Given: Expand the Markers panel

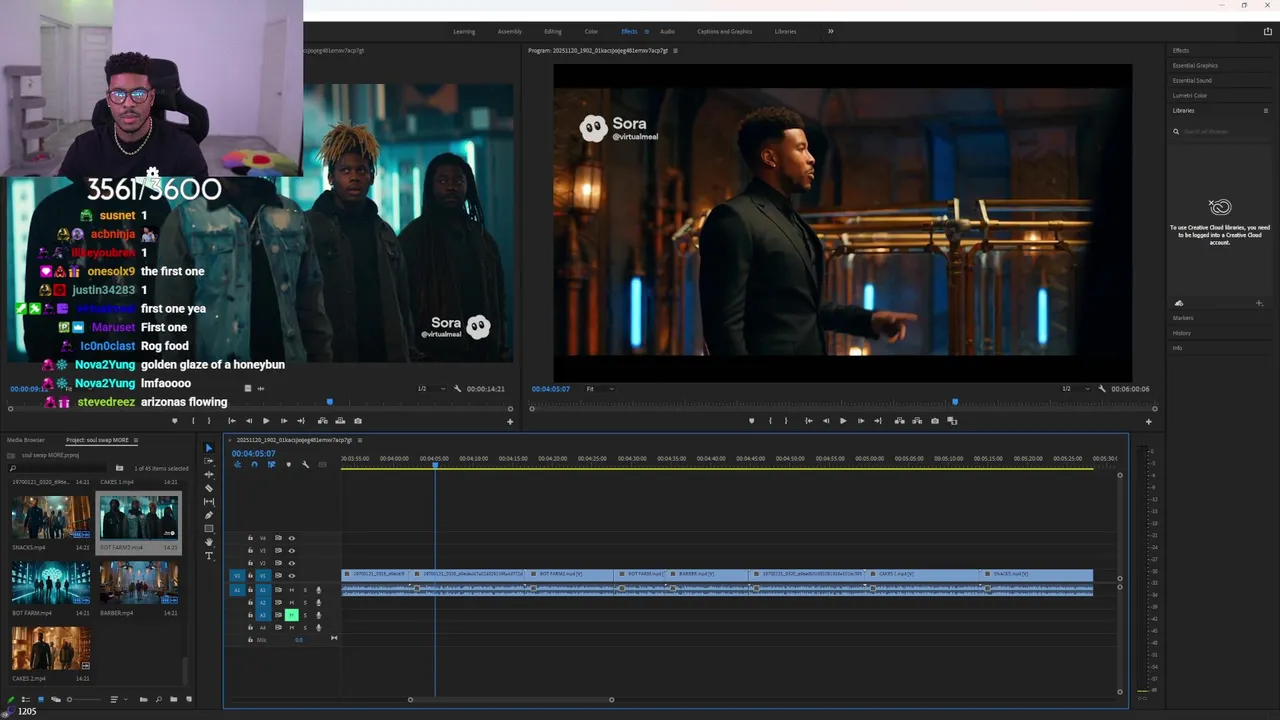Looking at the screenshot, I should click(x=1183, y=318).
